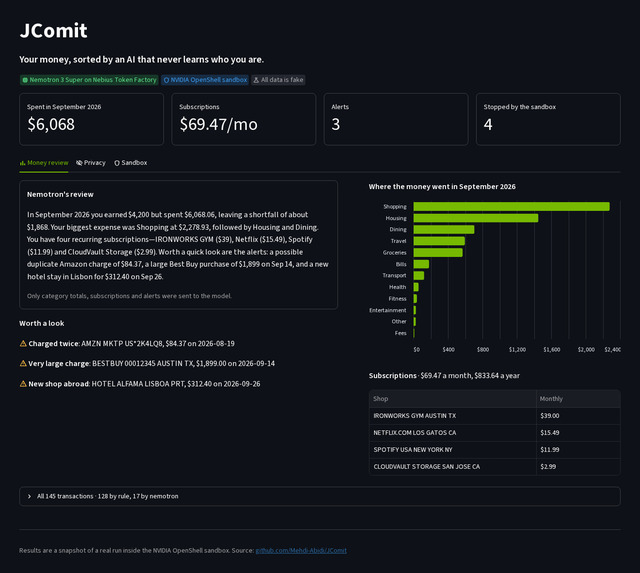Image resolution: width=640 pixels, height=573 pixels.
Task: Click the Nemotron 3 Super on Nebius badge
Action: [x=89, y=80]
